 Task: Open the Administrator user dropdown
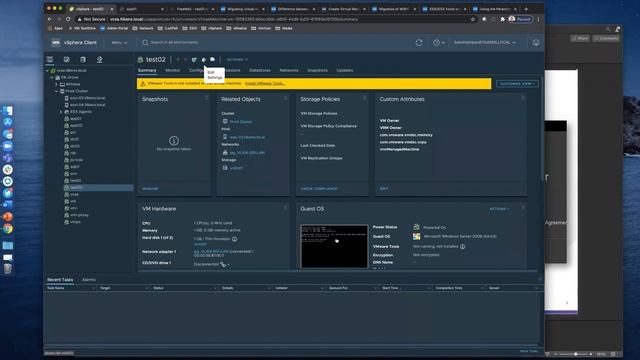point(484,42)
